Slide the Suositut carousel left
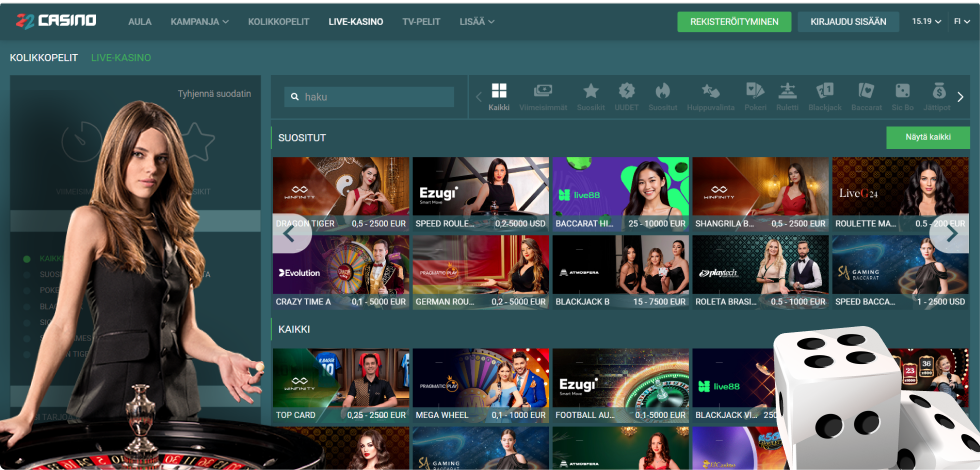 click(289, 234)
